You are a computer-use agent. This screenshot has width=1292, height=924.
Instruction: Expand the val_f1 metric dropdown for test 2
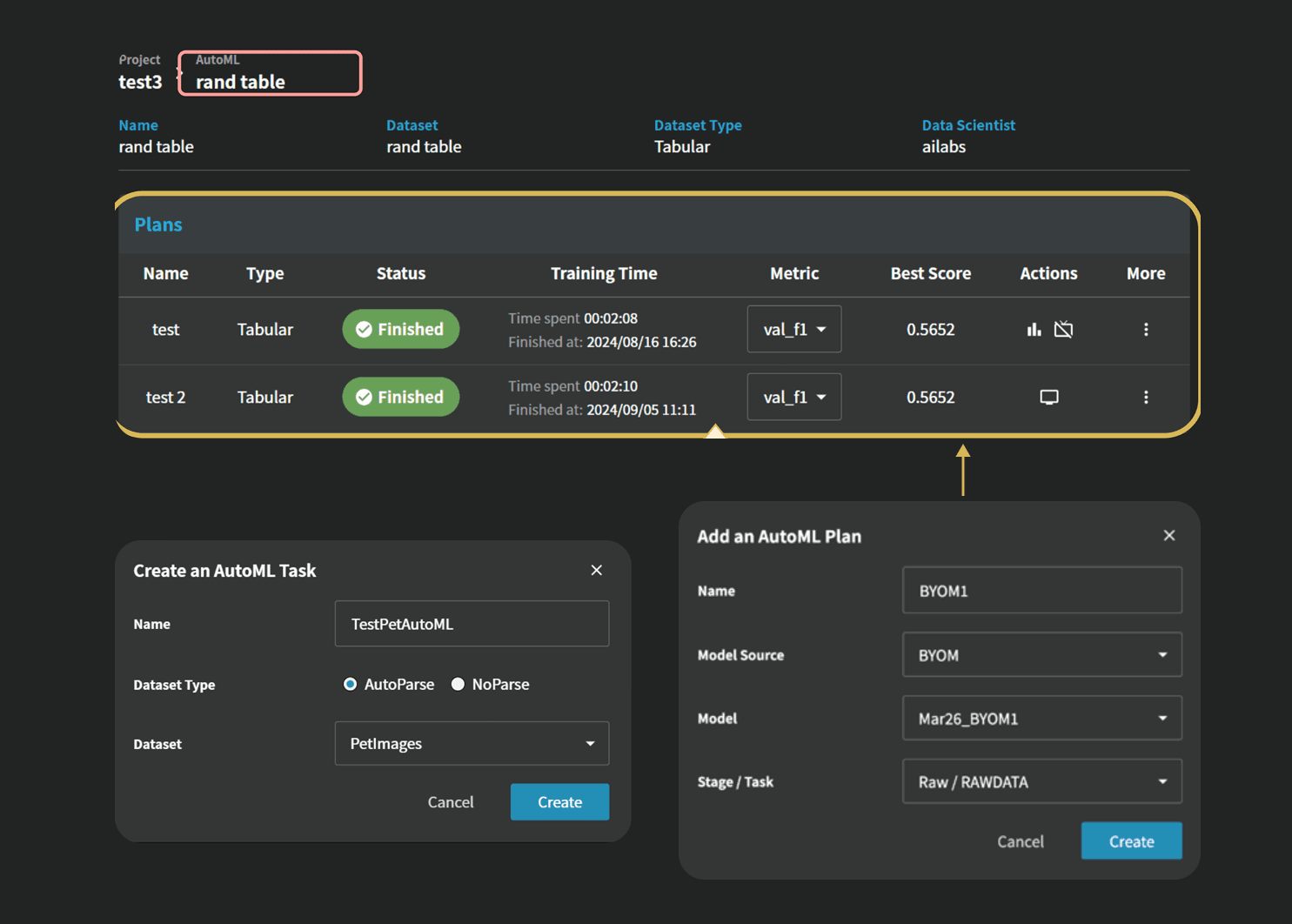[x=793, y=398]
